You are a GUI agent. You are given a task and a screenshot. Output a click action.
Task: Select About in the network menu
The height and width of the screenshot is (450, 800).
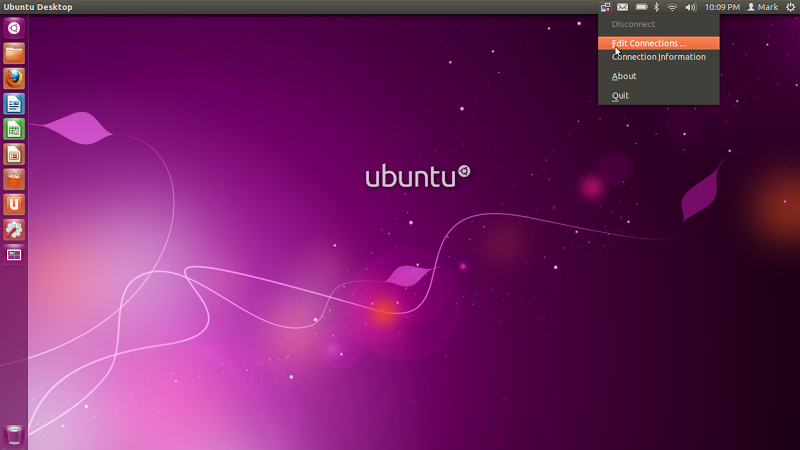659,76
